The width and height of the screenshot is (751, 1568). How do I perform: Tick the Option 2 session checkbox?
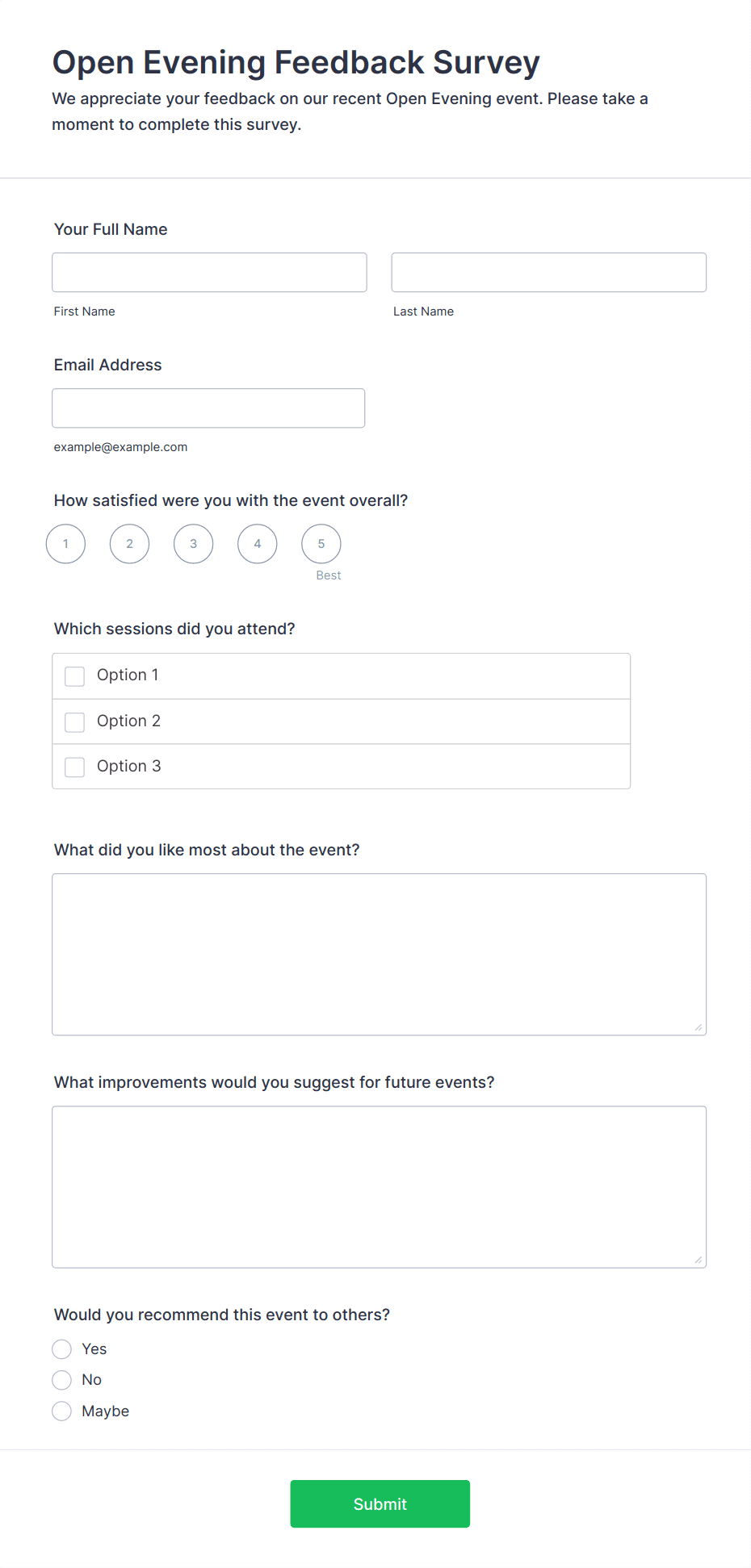[x=75, y=721]
